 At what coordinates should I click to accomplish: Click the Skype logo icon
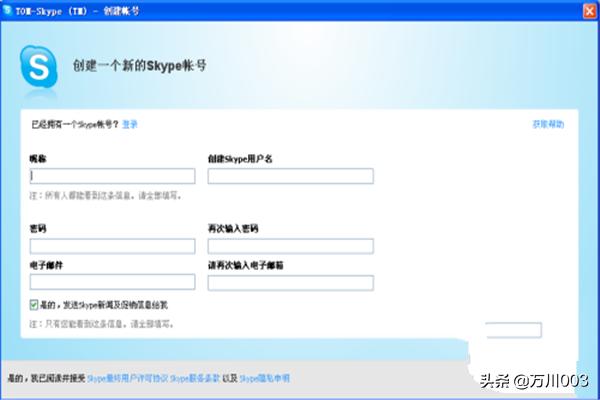[39, 67]
